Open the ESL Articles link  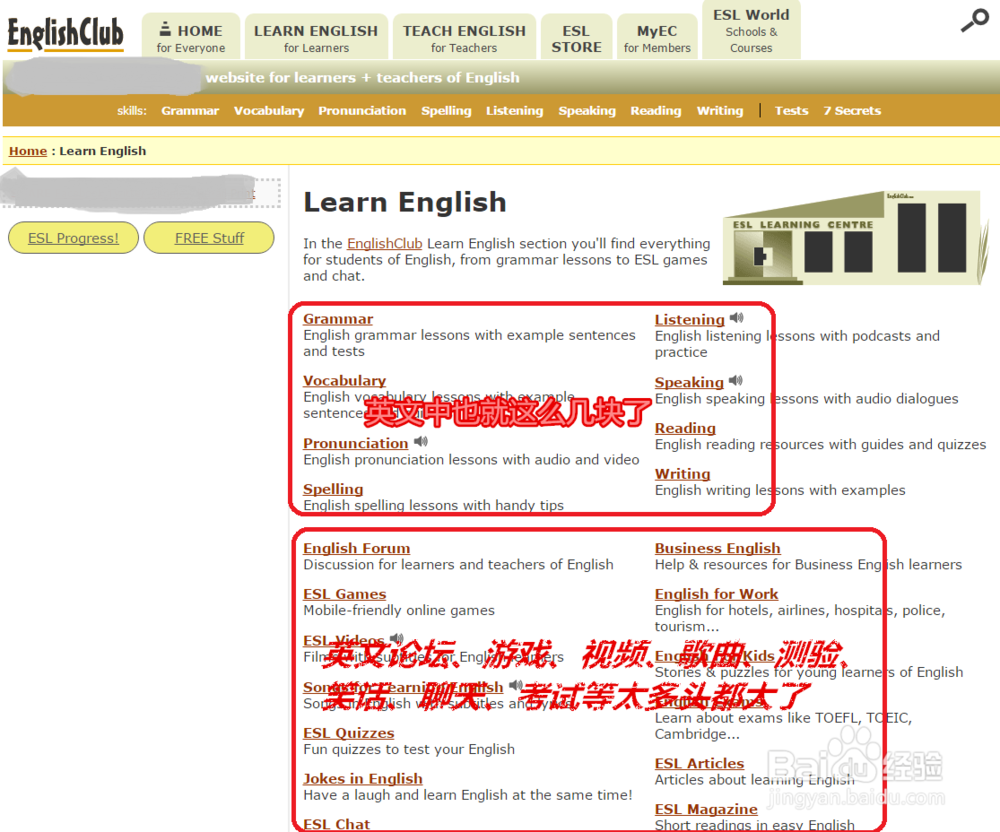(x=699, y=764)
